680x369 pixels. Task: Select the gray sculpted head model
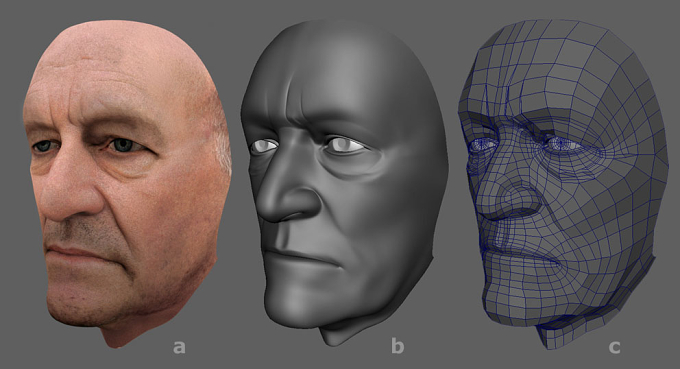point(345,182)
